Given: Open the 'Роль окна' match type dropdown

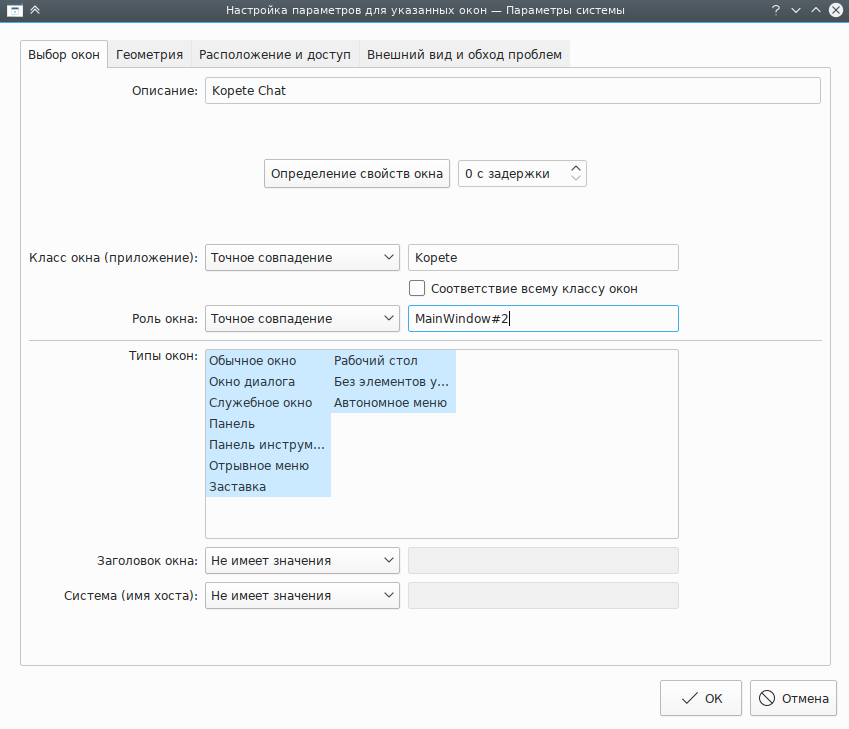Looking at the screenshot, I should pos(302,319).
